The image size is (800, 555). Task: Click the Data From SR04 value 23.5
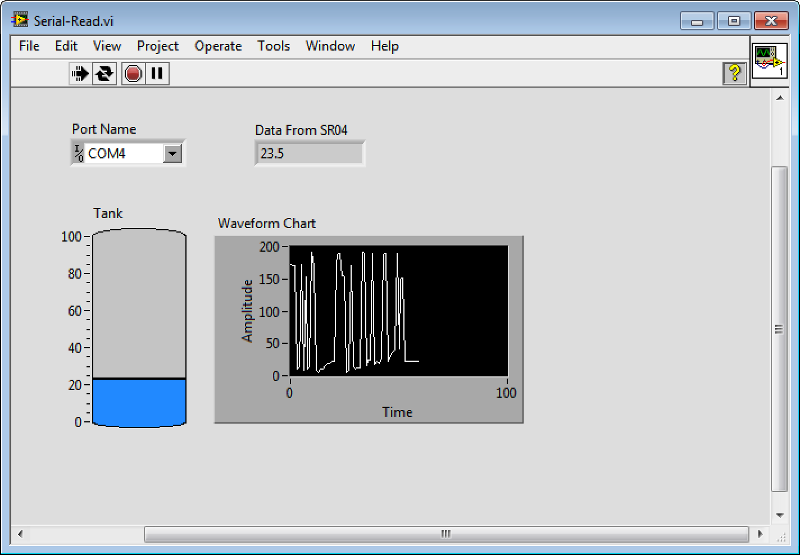pyautogui.click(x=310, y=154)
